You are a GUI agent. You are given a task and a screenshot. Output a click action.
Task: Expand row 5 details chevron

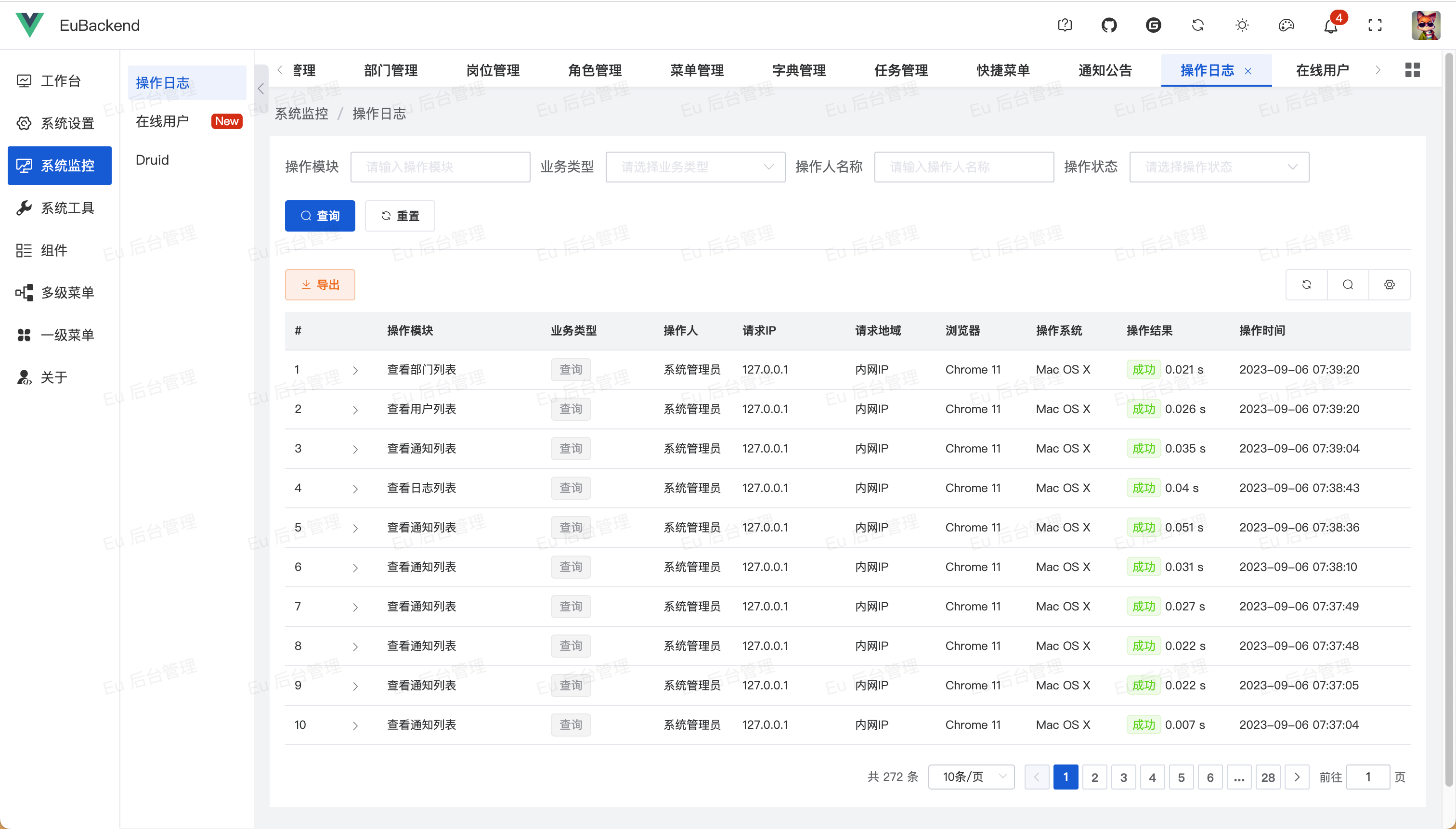pos(355,529)
